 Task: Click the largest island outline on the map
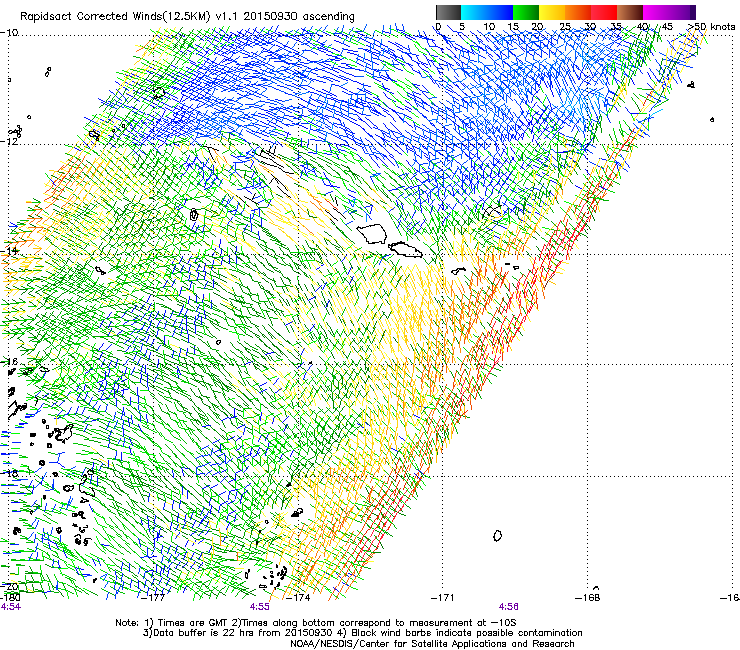(x=372, y=234)
